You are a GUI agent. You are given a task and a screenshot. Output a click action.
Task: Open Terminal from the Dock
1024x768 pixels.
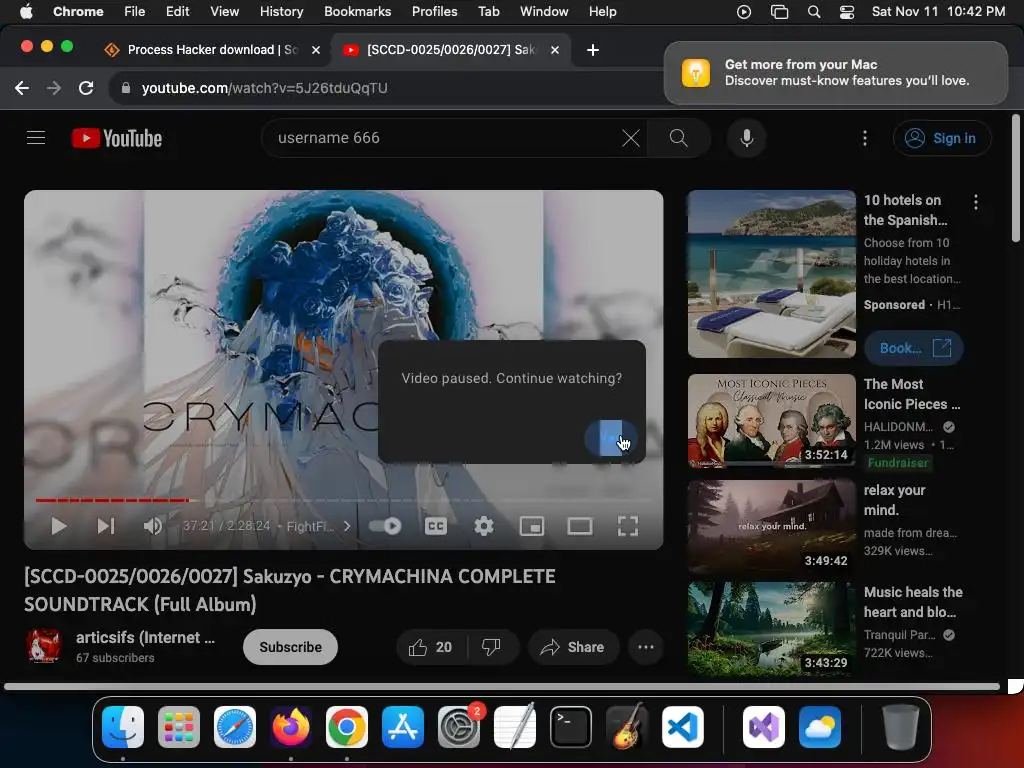pos(571,727)
